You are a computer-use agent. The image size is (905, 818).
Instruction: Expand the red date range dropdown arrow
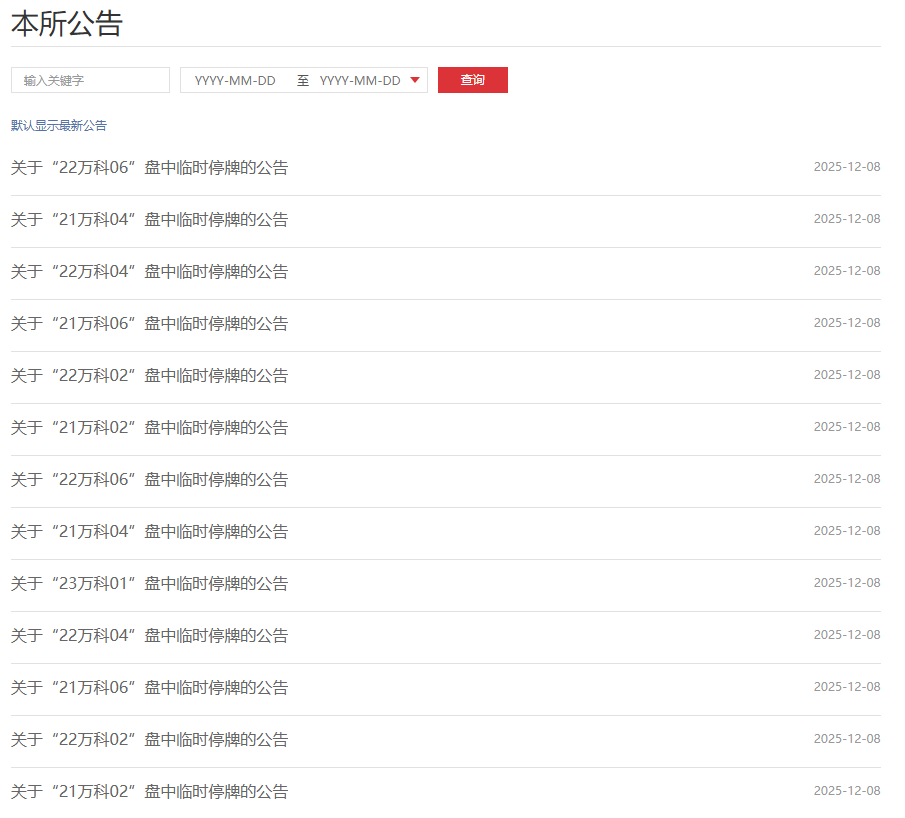[415, 80]
